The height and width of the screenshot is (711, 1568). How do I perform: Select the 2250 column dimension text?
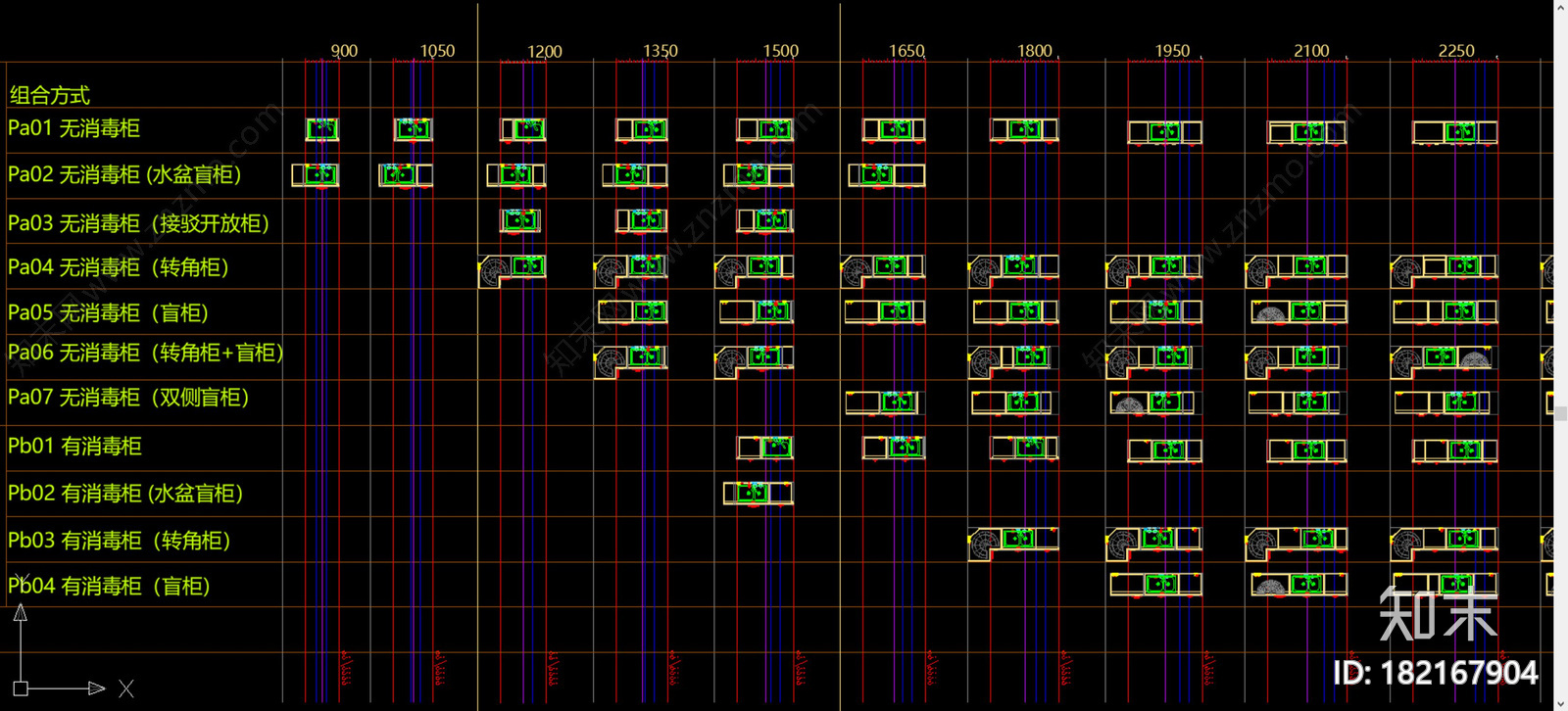[1456, 51]
